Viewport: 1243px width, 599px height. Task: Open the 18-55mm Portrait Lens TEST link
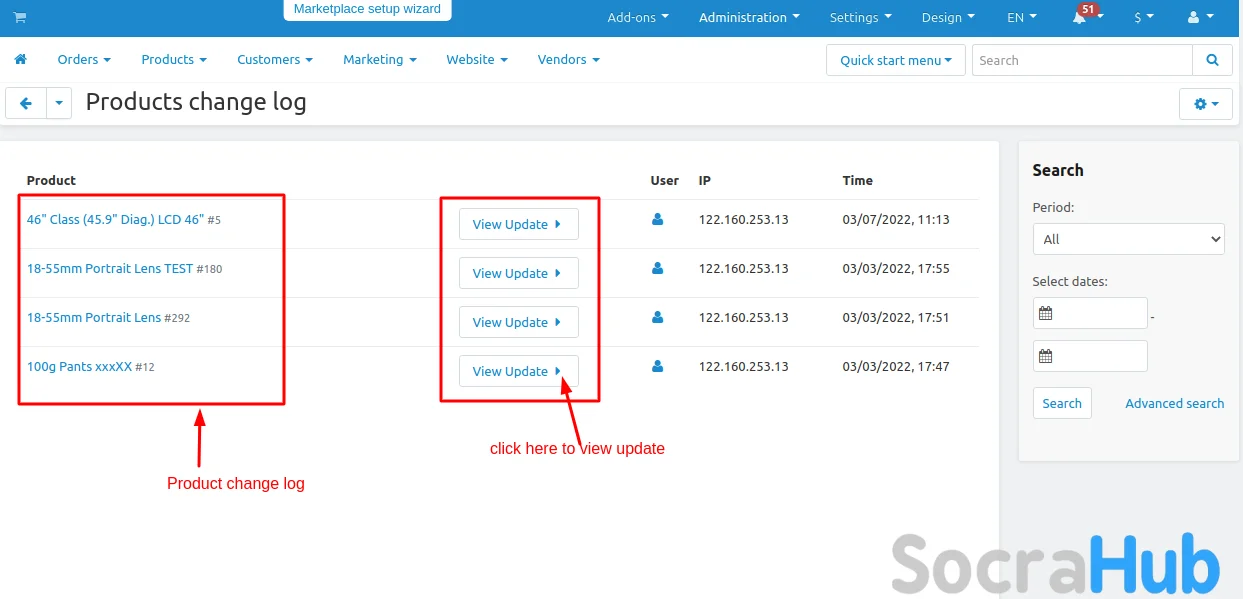click(110, 268)
